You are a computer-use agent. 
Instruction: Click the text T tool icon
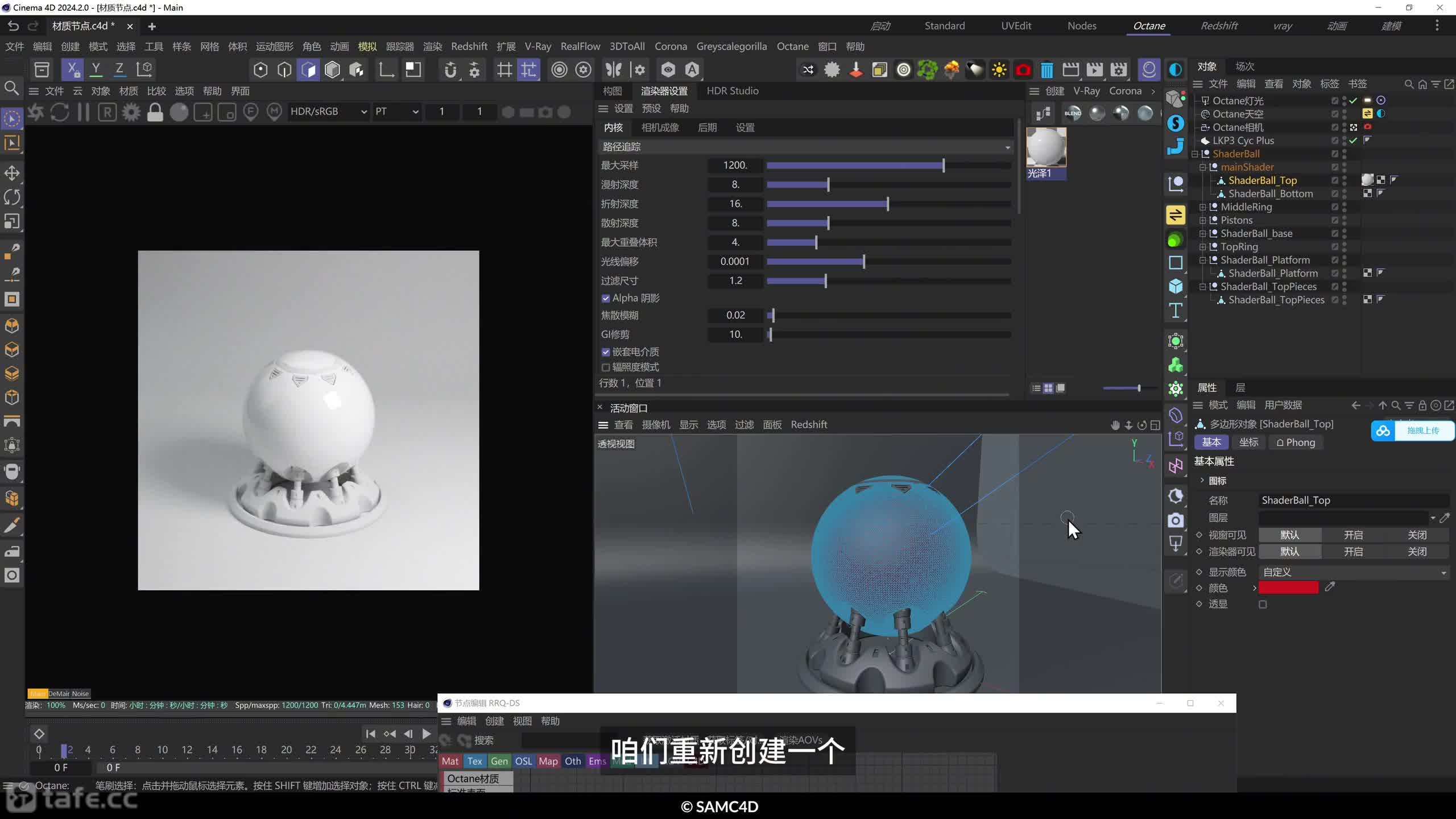pyautogui.click(x=1176, y=311)
